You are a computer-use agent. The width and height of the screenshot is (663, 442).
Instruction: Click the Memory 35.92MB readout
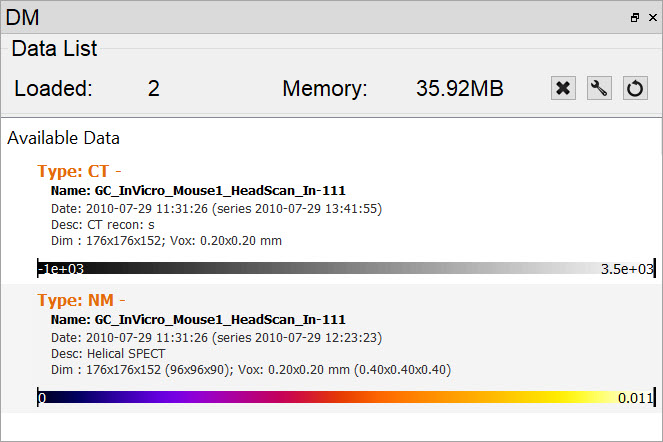[x=459, y=88]
